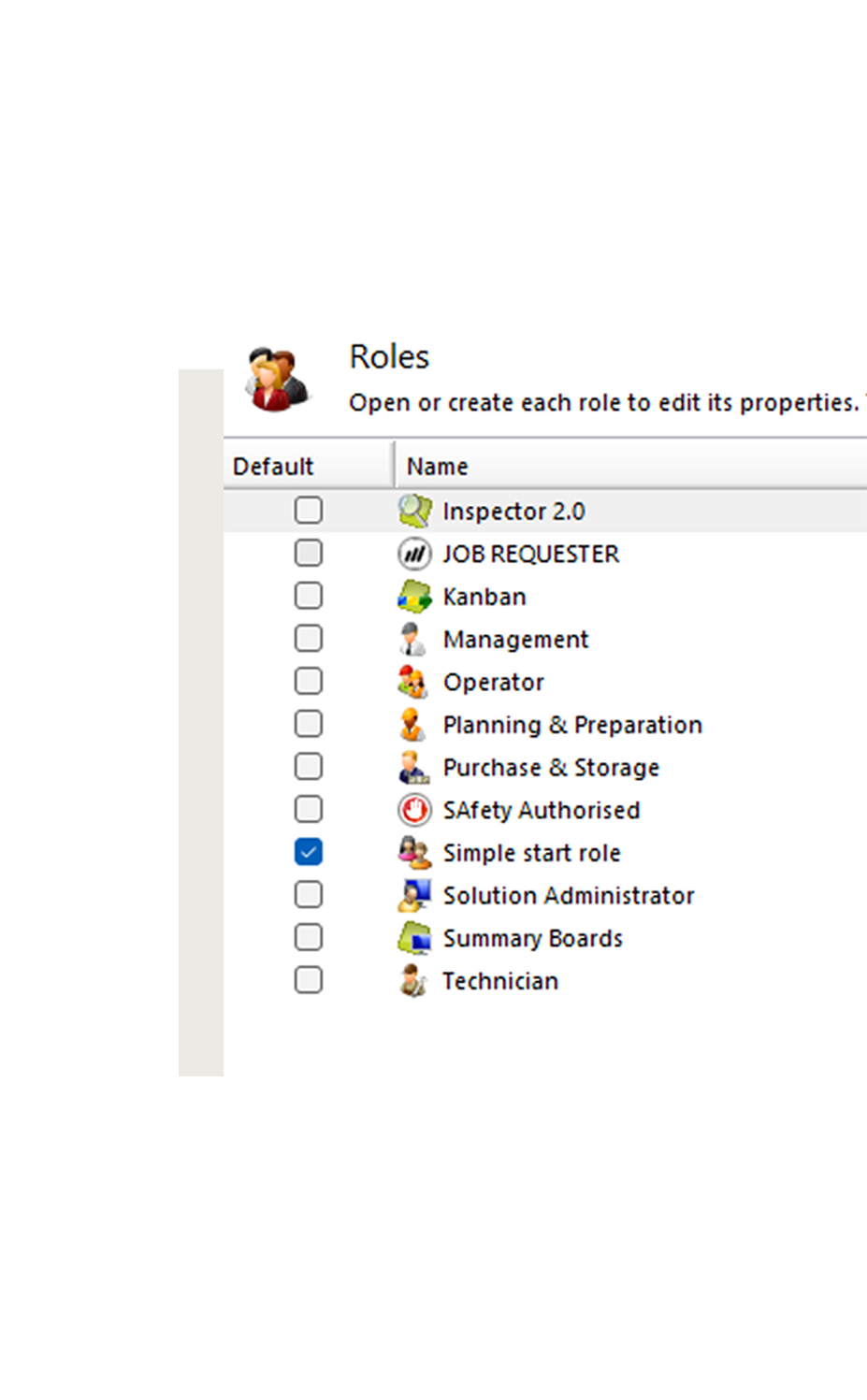Set Inspector 2.0 as the default role
867x1400 pixels.
309,511
